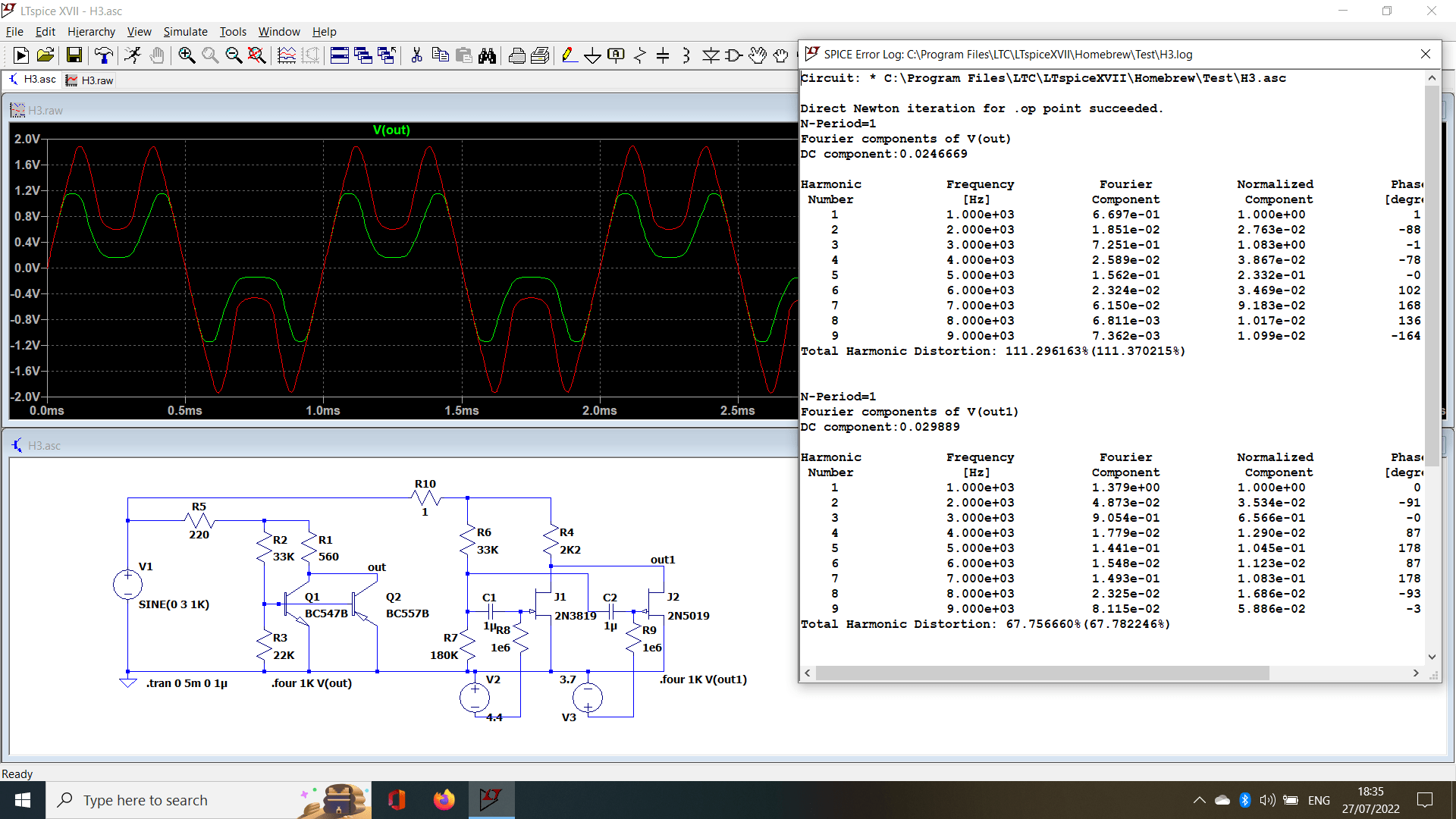Screen dimensions: 1456x819
Task: Open the File menu
Action: tap(14, 31)
